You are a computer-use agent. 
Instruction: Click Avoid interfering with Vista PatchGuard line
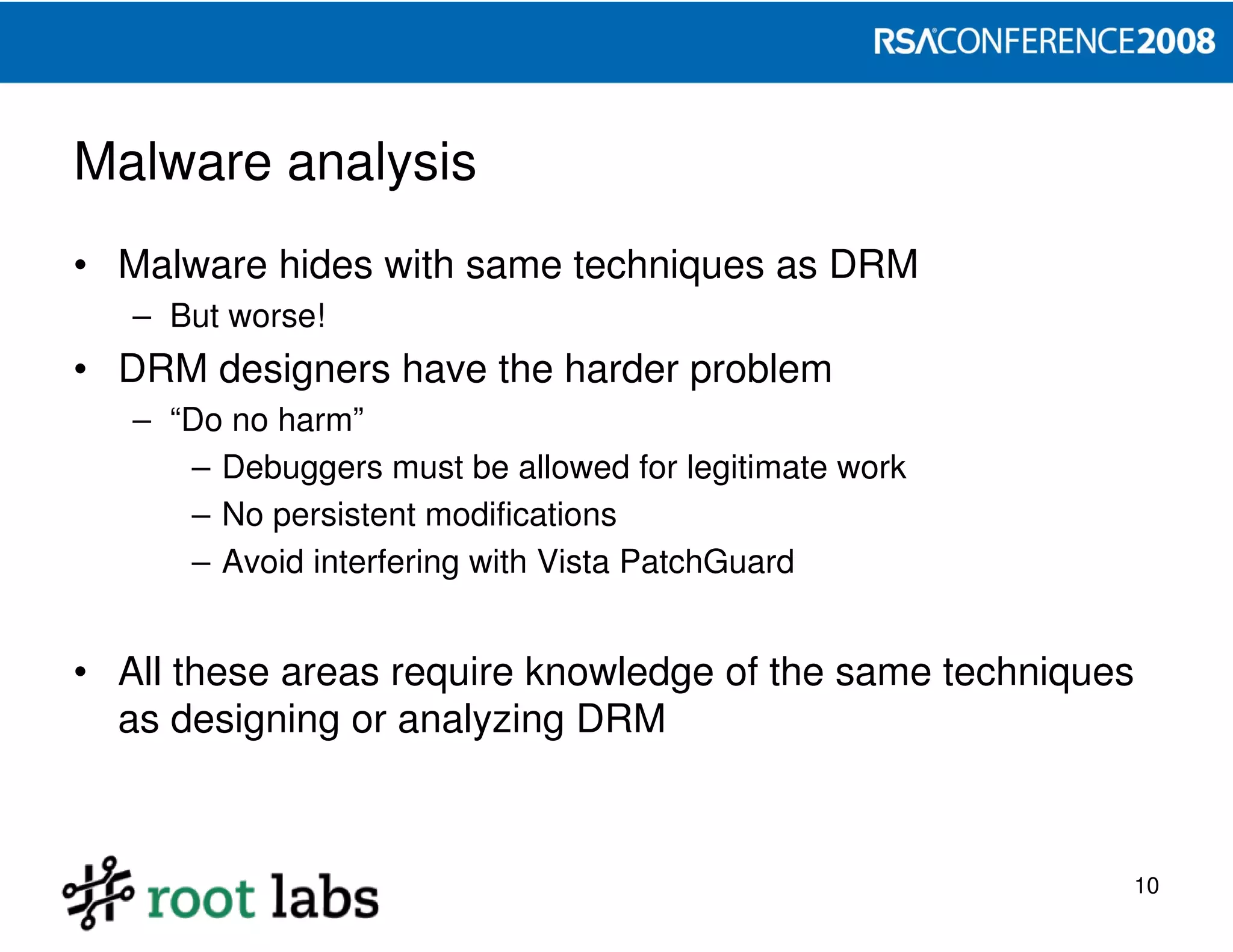coord(508,562)
